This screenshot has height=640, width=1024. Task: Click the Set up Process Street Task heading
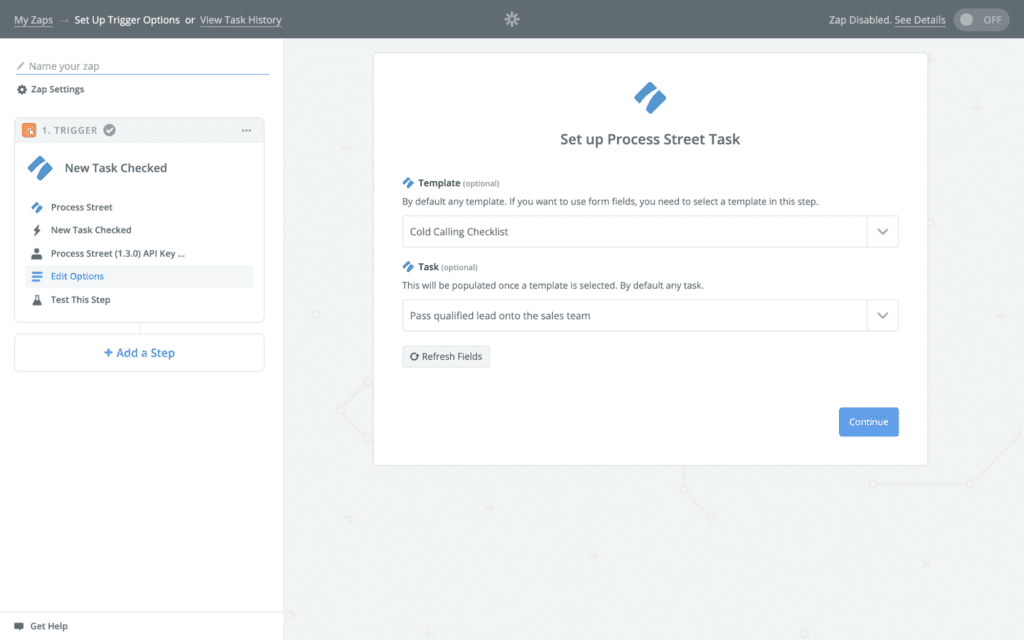coord(650,139)
